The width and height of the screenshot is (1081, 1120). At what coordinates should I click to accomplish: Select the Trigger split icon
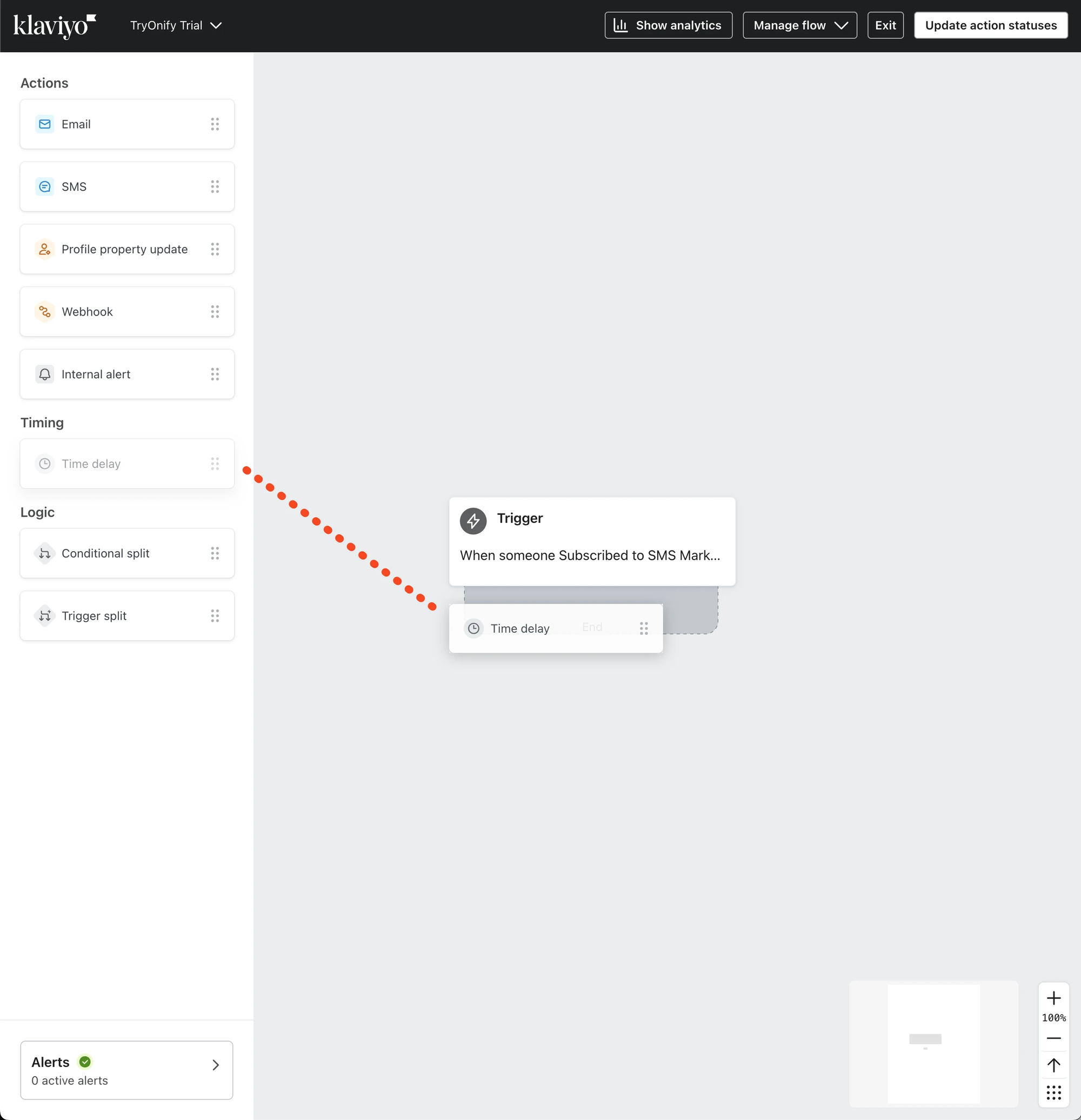tap(44, 615)
